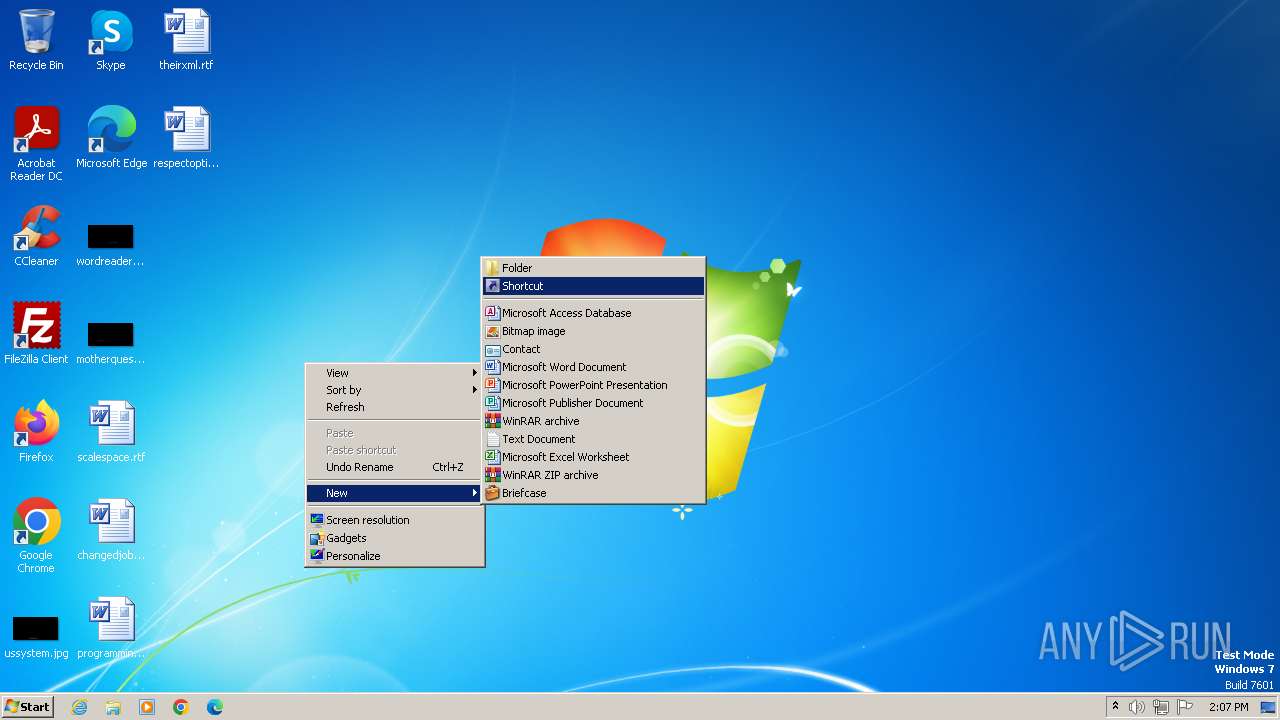The height and width of the screenshot is (720, 1280).
Task: Select the FileZilla Client icon
Action: point(36,334)
